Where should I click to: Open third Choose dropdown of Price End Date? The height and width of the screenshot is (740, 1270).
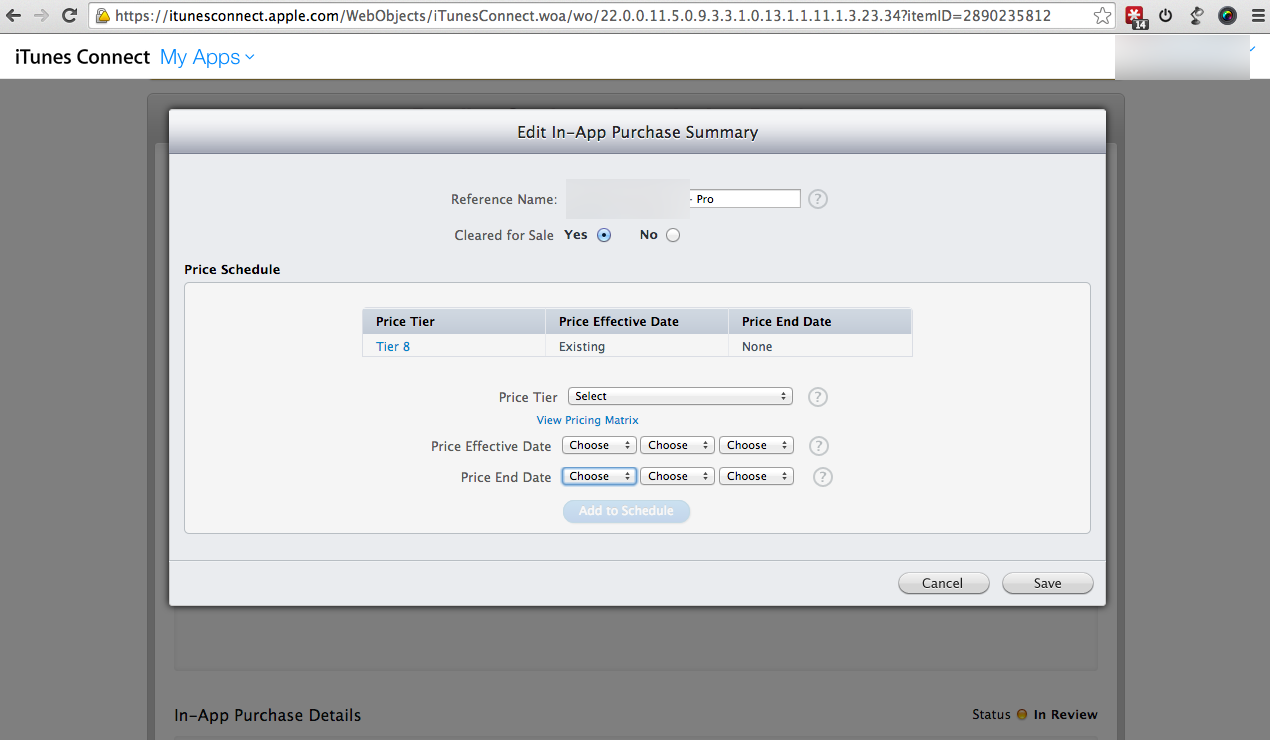756,476
